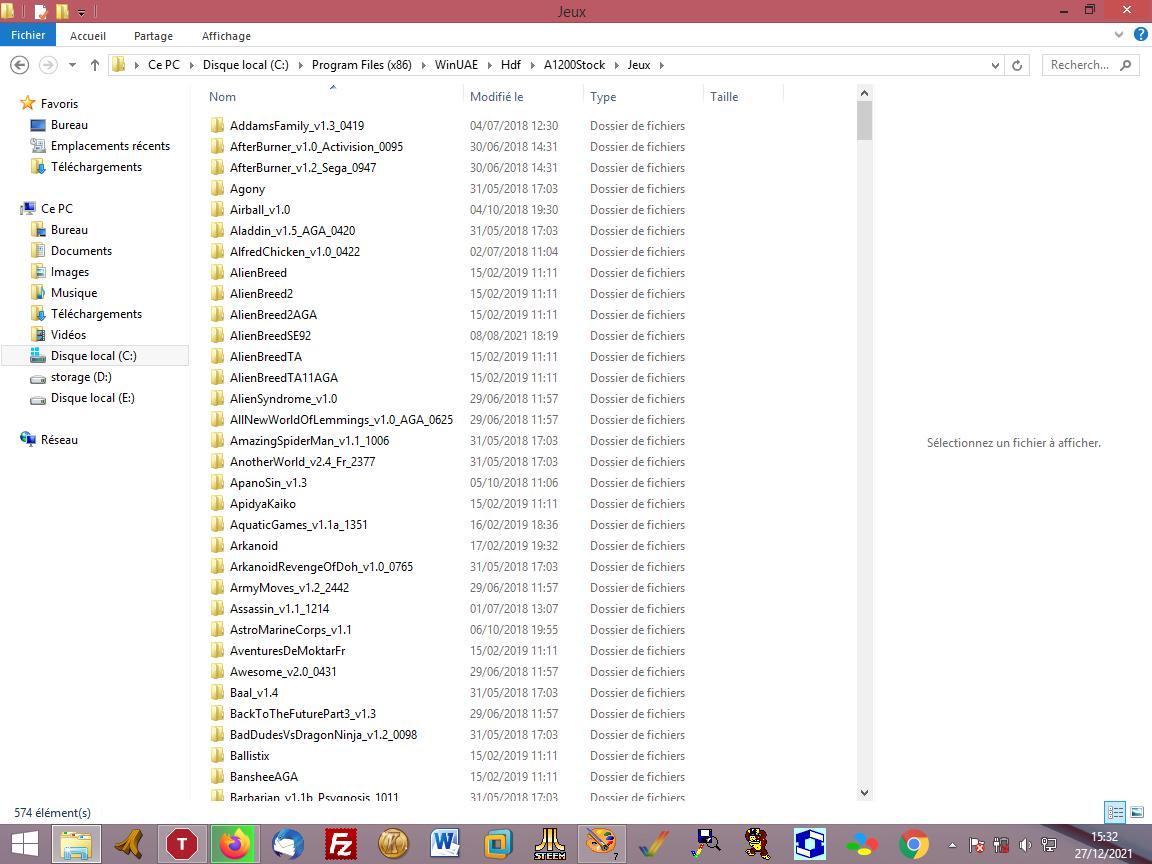
Task: Click Program Files (x86) breadcrumb
Action: [x=361, y=65]
